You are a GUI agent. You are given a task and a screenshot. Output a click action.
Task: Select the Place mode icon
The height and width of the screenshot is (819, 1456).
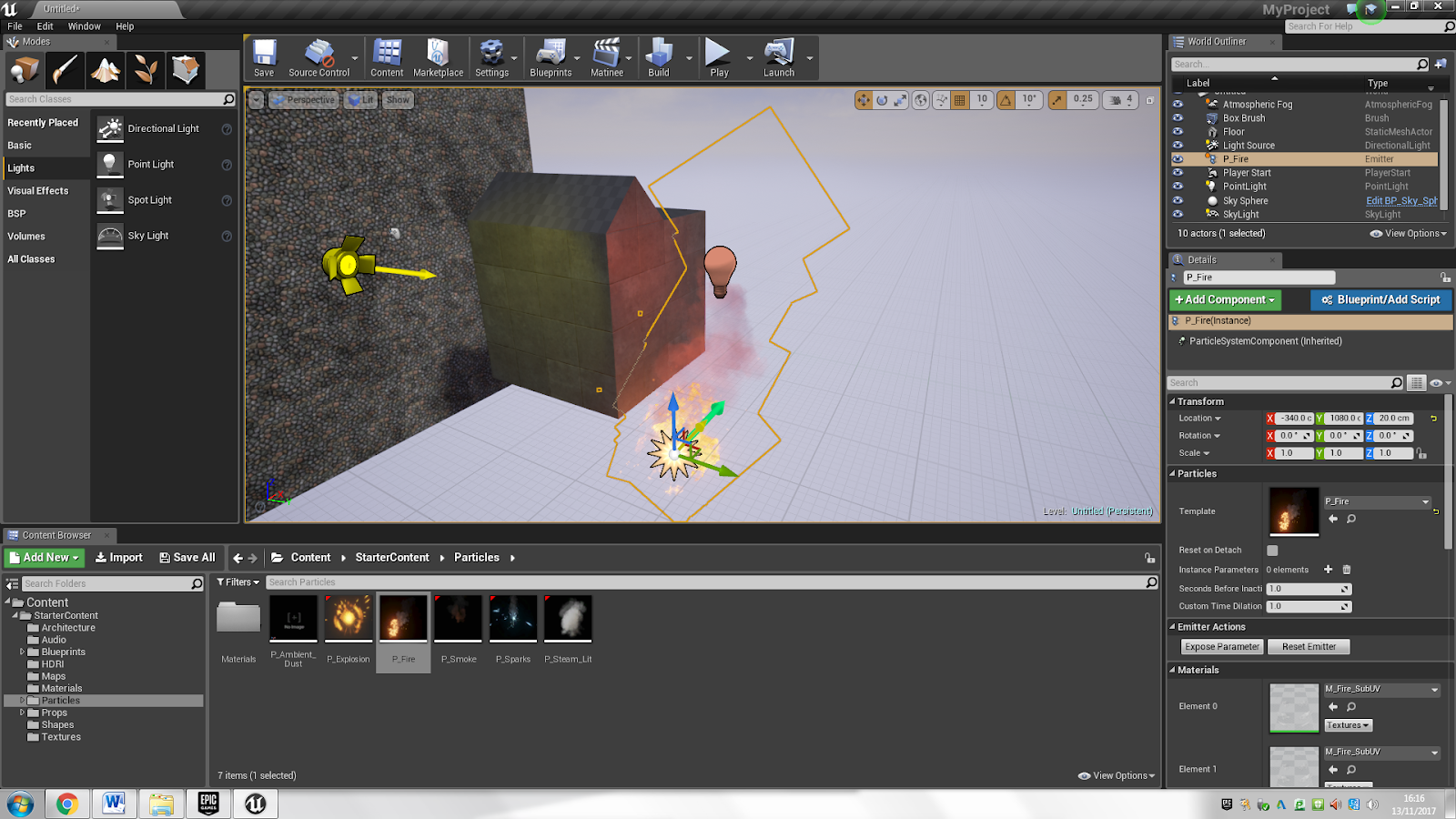(25, 69)
